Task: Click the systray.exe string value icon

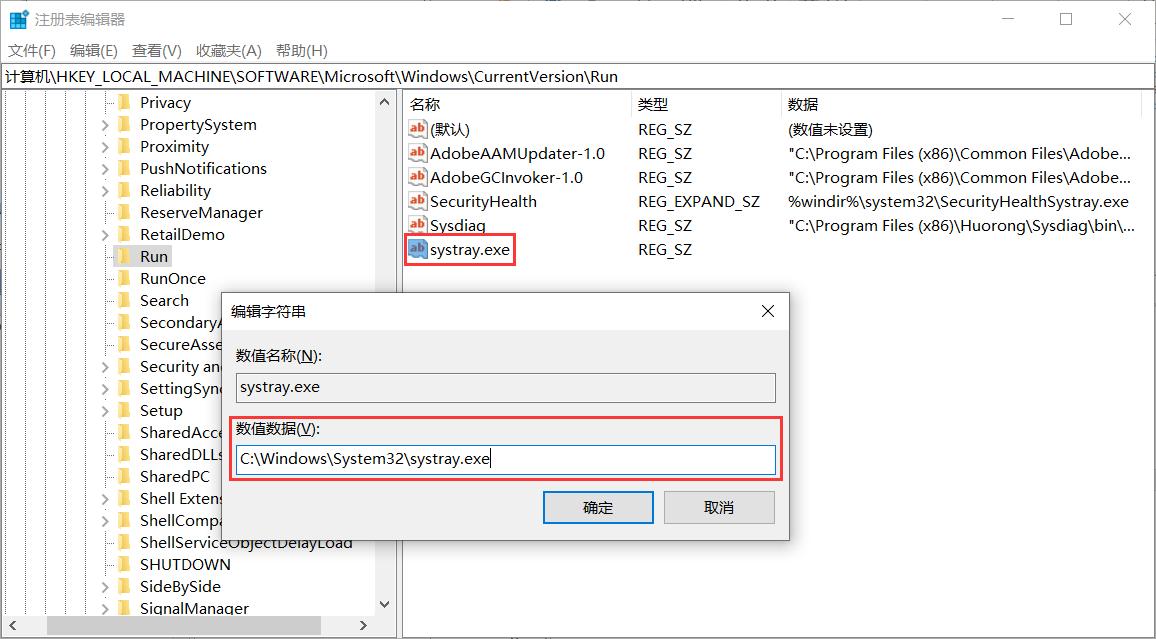Action: (x=417, y=249)
